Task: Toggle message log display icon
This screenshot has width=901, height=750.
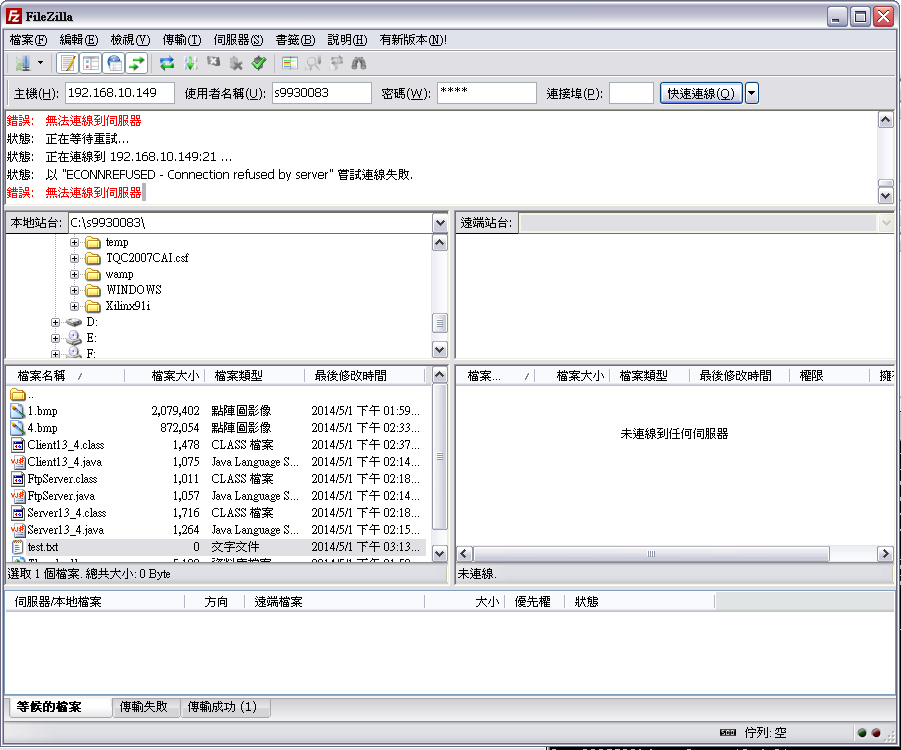Action: coord(68,63)
